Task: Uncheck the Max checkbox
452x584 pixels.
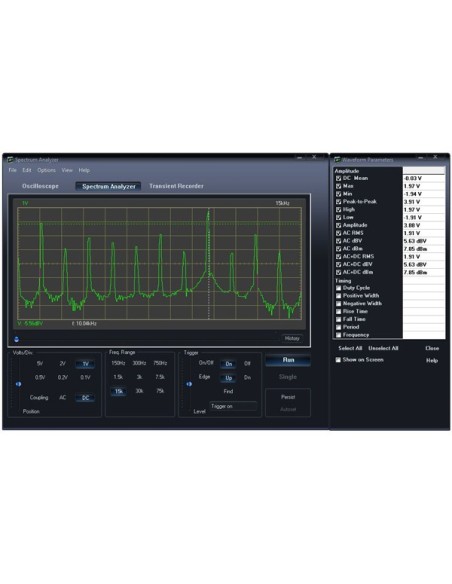Action: pyautogui.click(x=338, y=186)
